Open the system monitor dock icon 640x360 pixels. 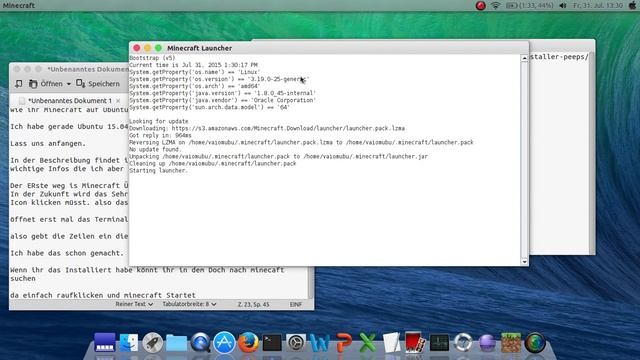coord(439,343)
